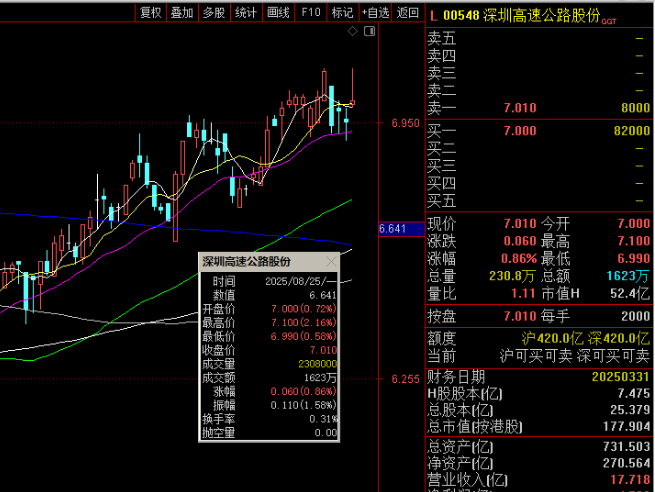Screen dimensions: 655x492
Task: Click the 总量 value 230.8万
Action: [x=513, y=276]
